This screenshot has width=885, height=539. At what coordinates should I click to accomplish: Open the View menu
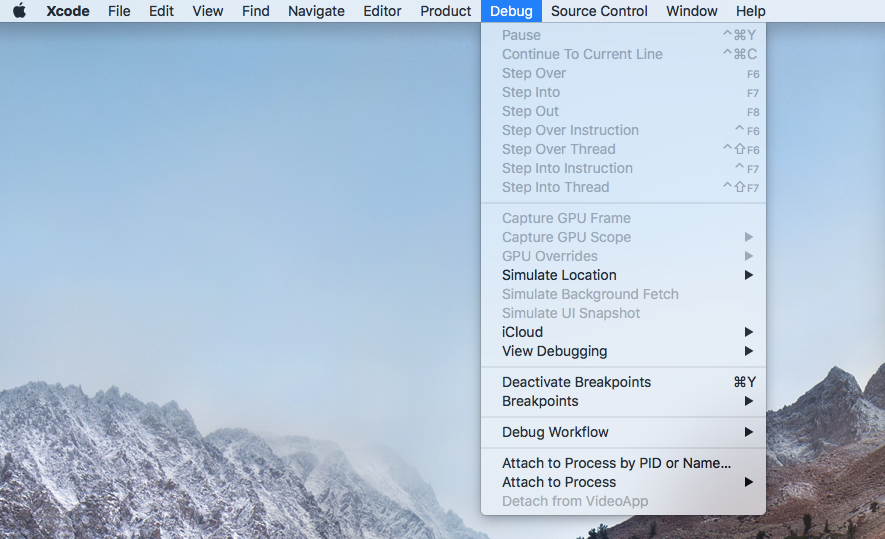208,11
